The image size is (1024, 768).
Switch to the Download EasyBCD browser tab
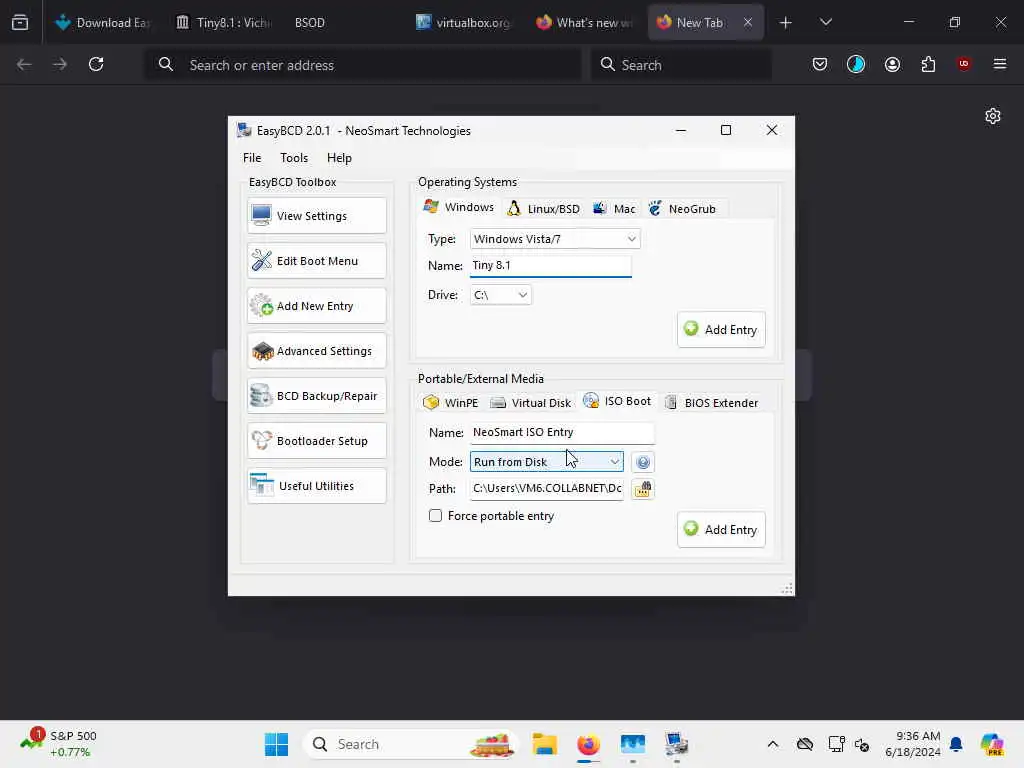(103, 23)
